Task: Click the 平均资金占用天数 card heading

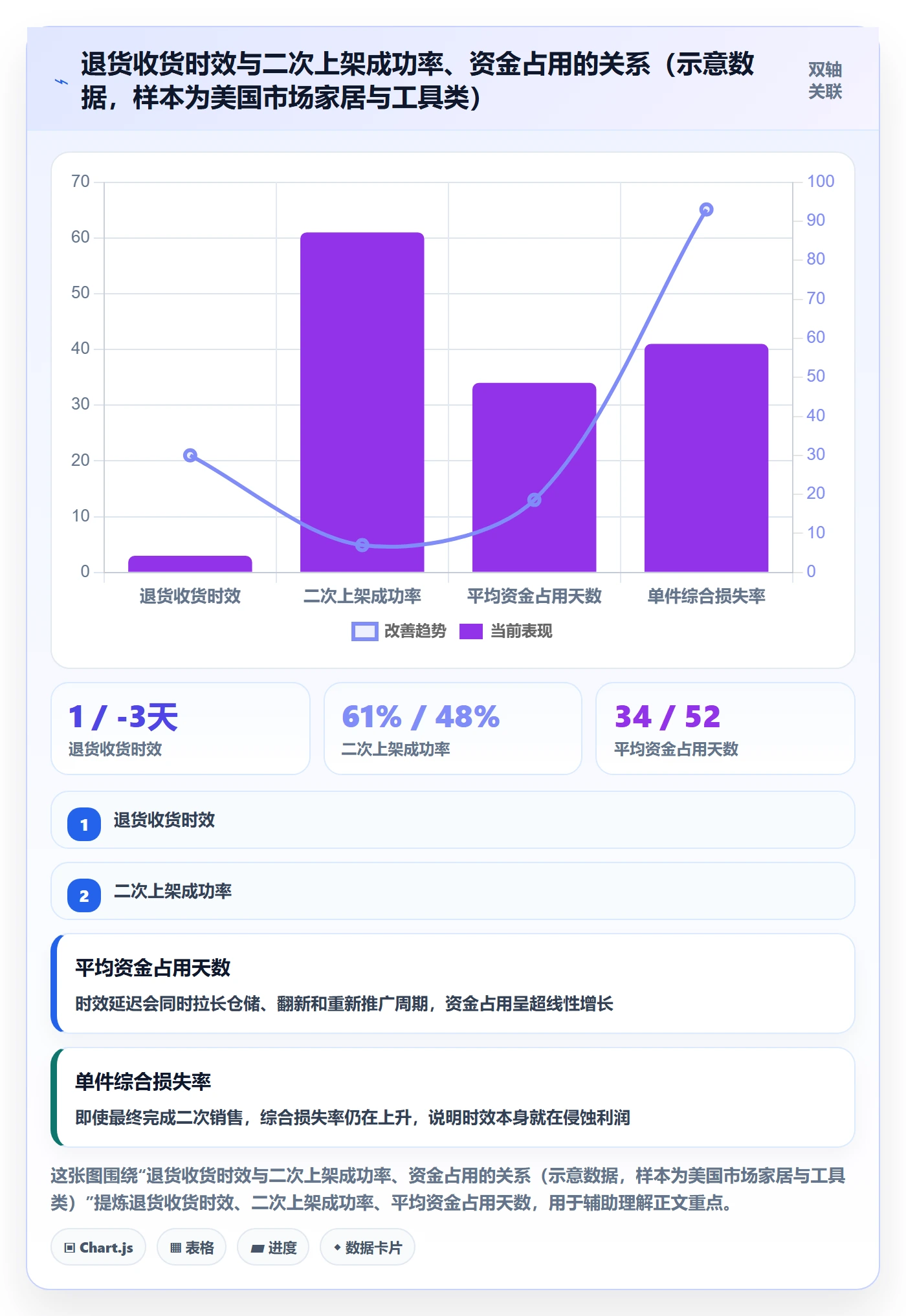Action: coord(153,968)
